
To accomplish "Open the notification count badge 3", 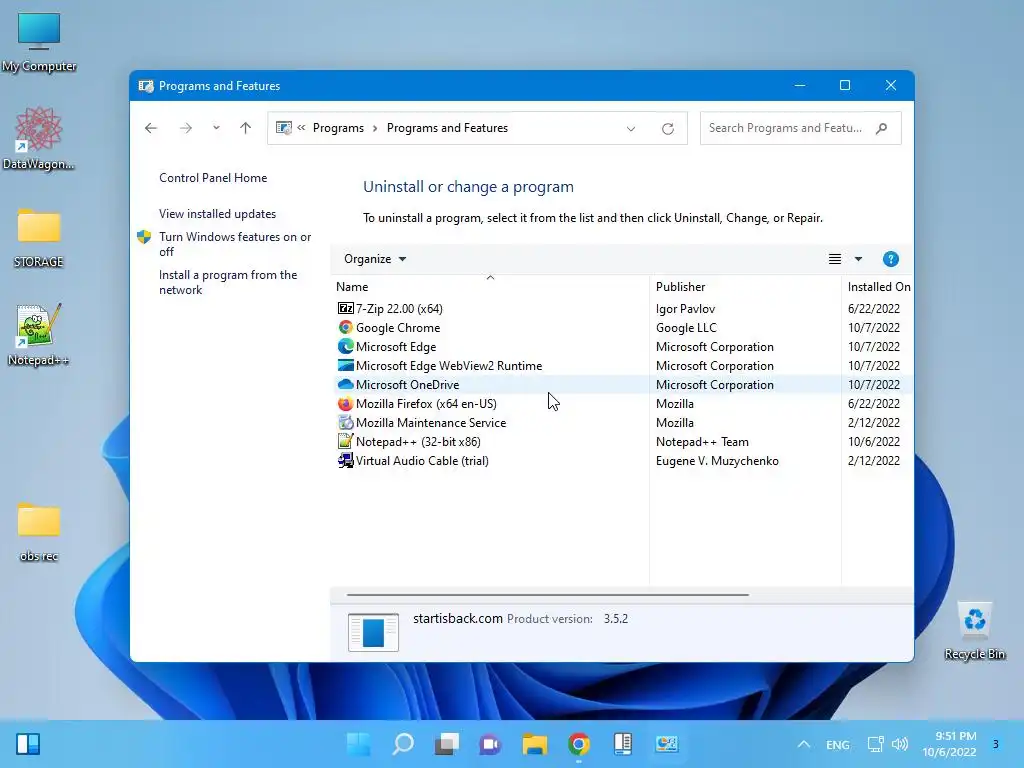I will pyautogui.click(x=995, y=744).
